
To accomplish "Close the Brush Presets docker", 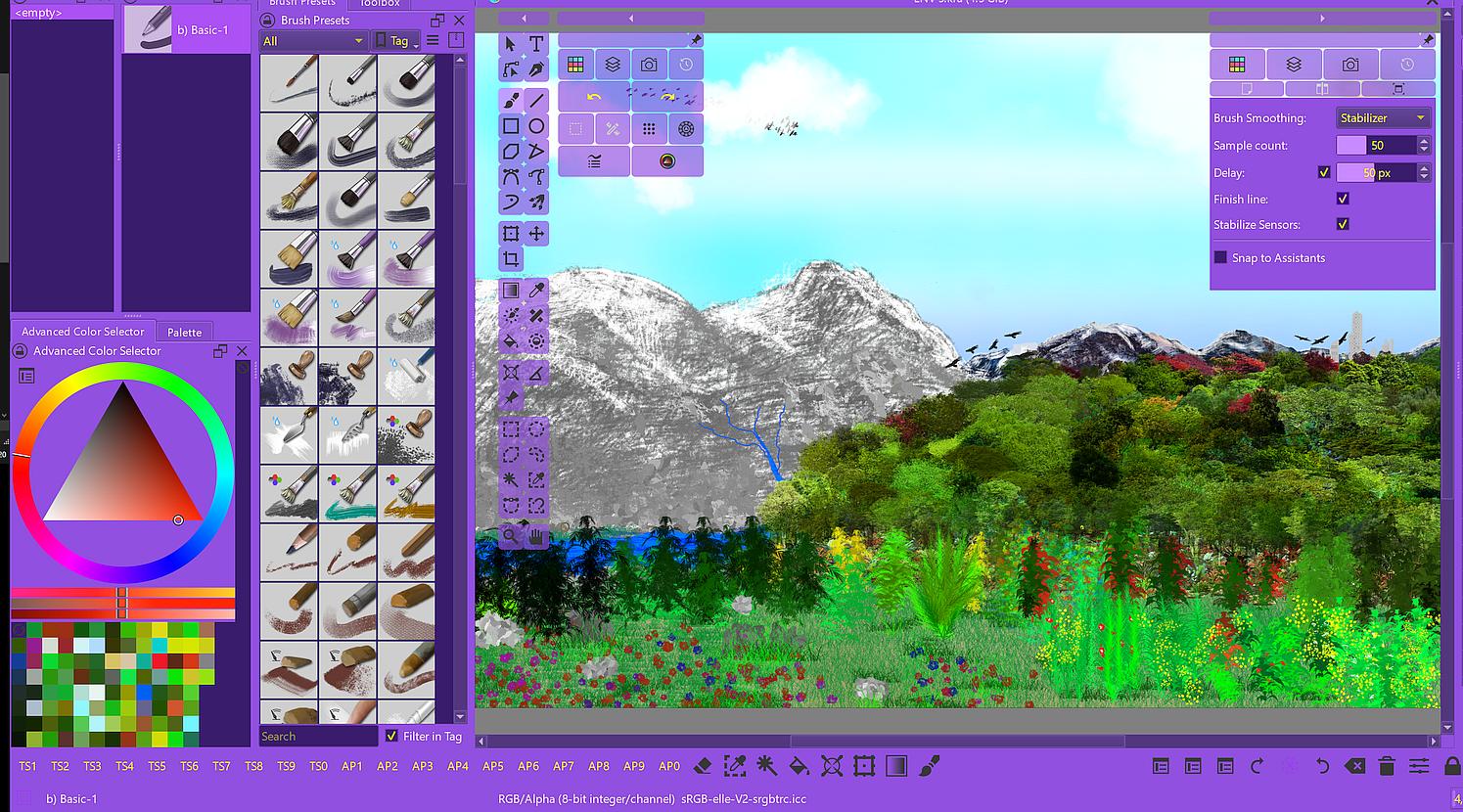I will pyautogui.click(x=459, y=20).
